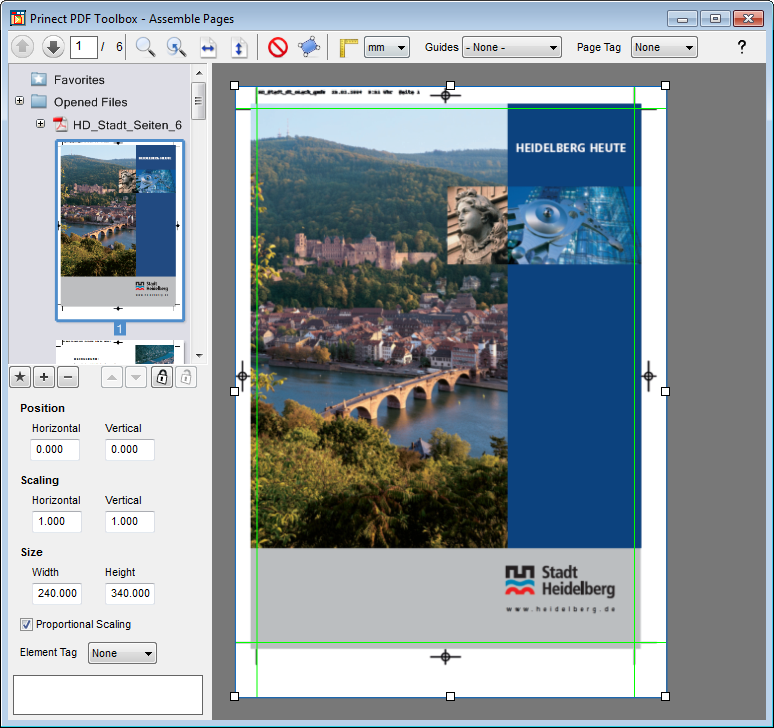
Task: Click the closed padlock lock button
Action: (161, 377)
